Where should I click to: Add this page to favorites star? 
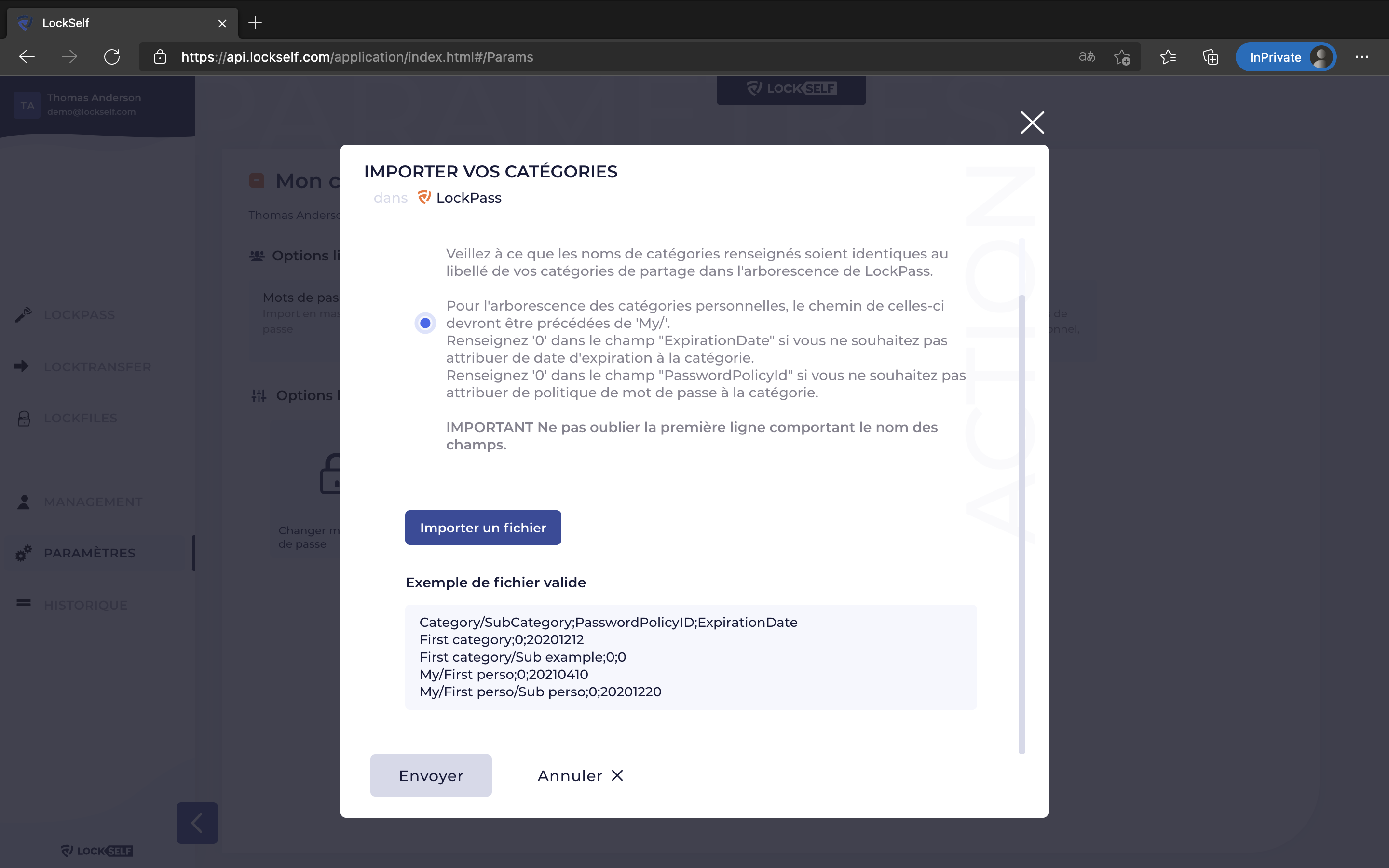[x=1122, y=57]
